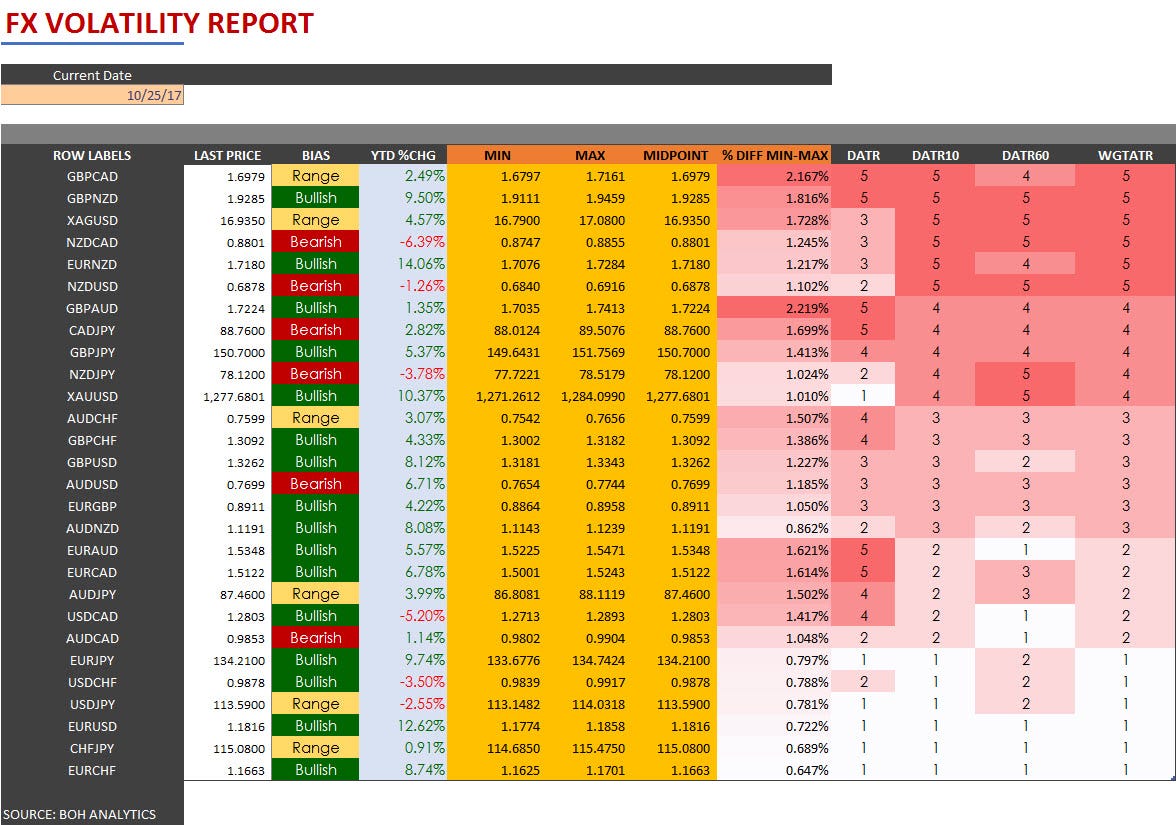Select the FX VOLATILITY REPORT title
The height and width of the screenshot is (825, 1176).
pyautogui.click(x=159, y=23)
